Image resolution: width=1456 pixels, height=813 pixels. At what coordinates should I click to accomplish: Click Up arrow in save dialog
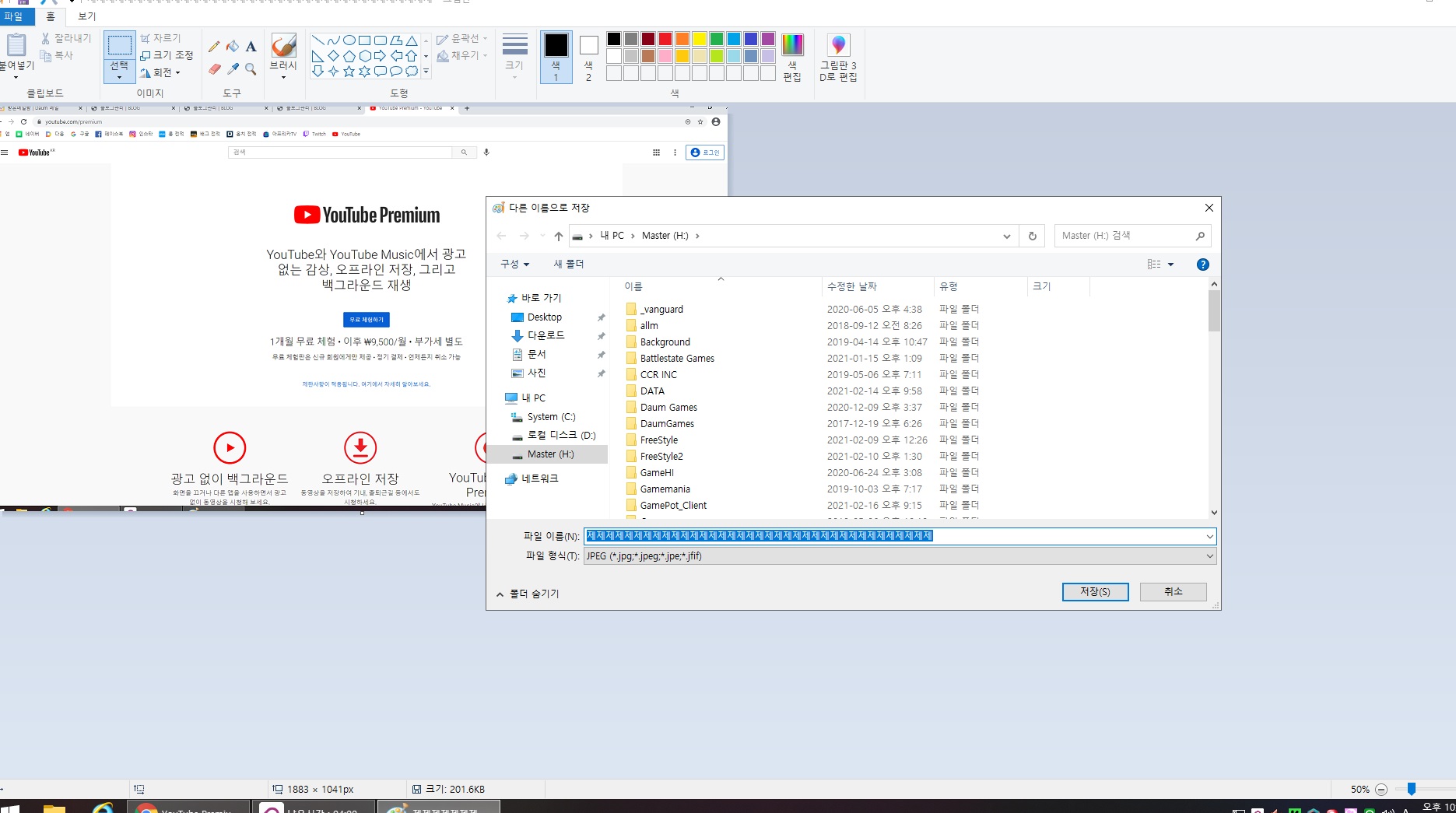(558, 236)
